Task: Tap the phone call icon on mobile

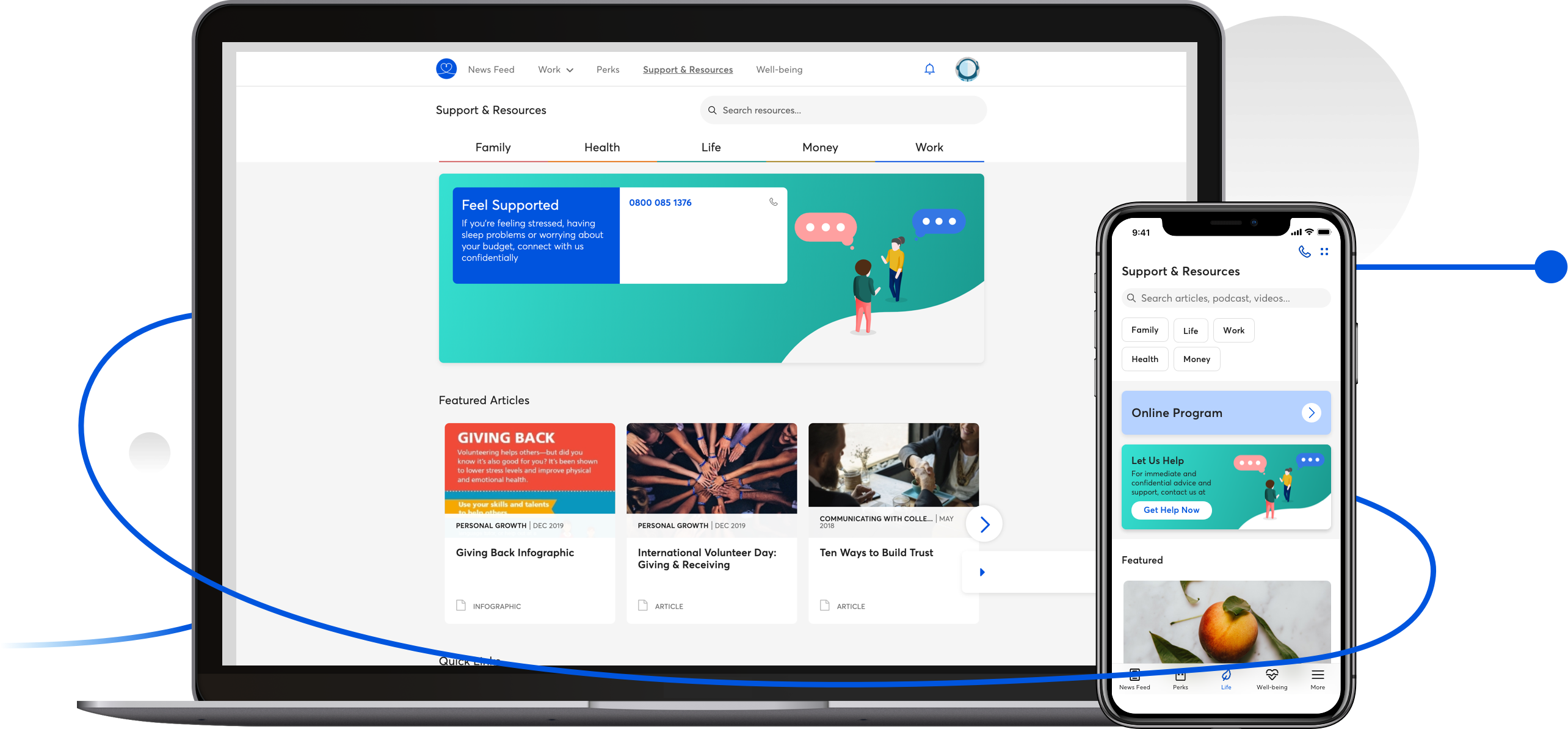Action: [x=1304, y=252]
